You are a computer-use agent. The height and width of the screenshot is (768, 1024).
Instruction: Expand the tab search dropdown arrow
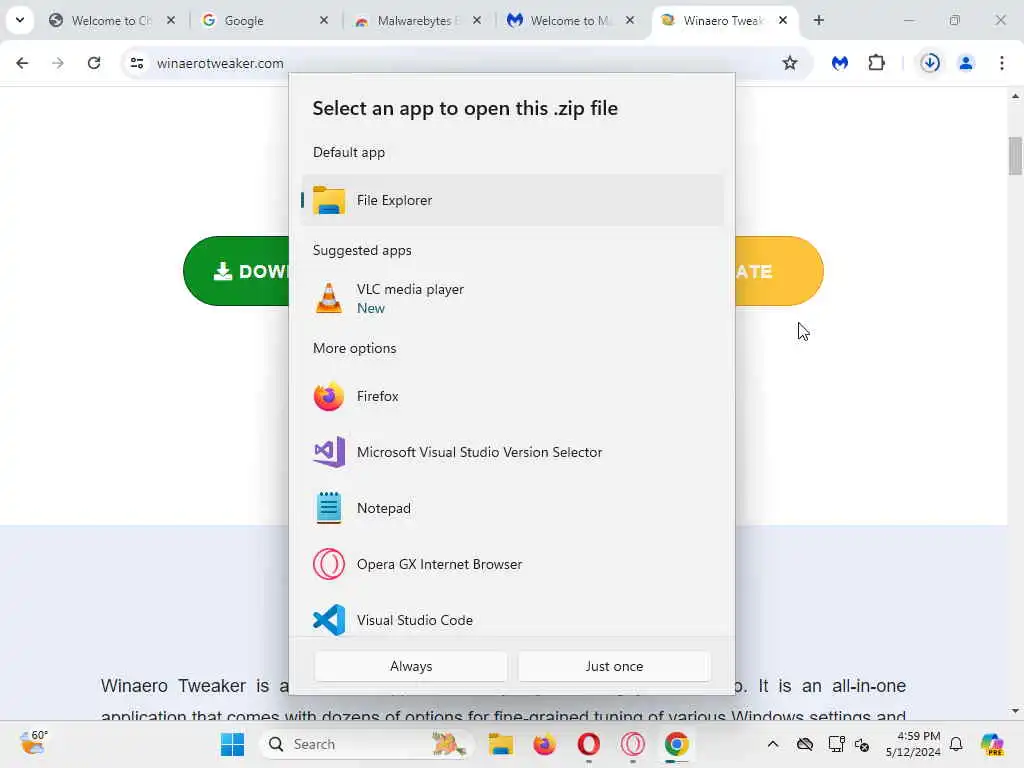(x=20, y=20)
